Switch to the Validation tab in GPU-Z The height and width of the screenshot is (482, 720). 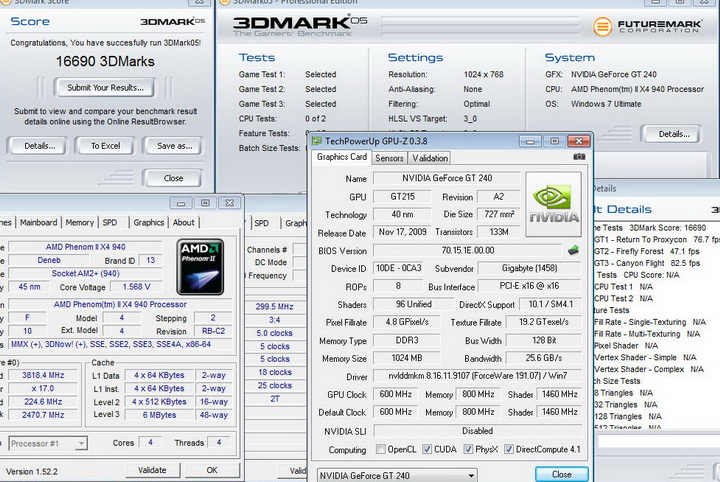coord(430,158)
